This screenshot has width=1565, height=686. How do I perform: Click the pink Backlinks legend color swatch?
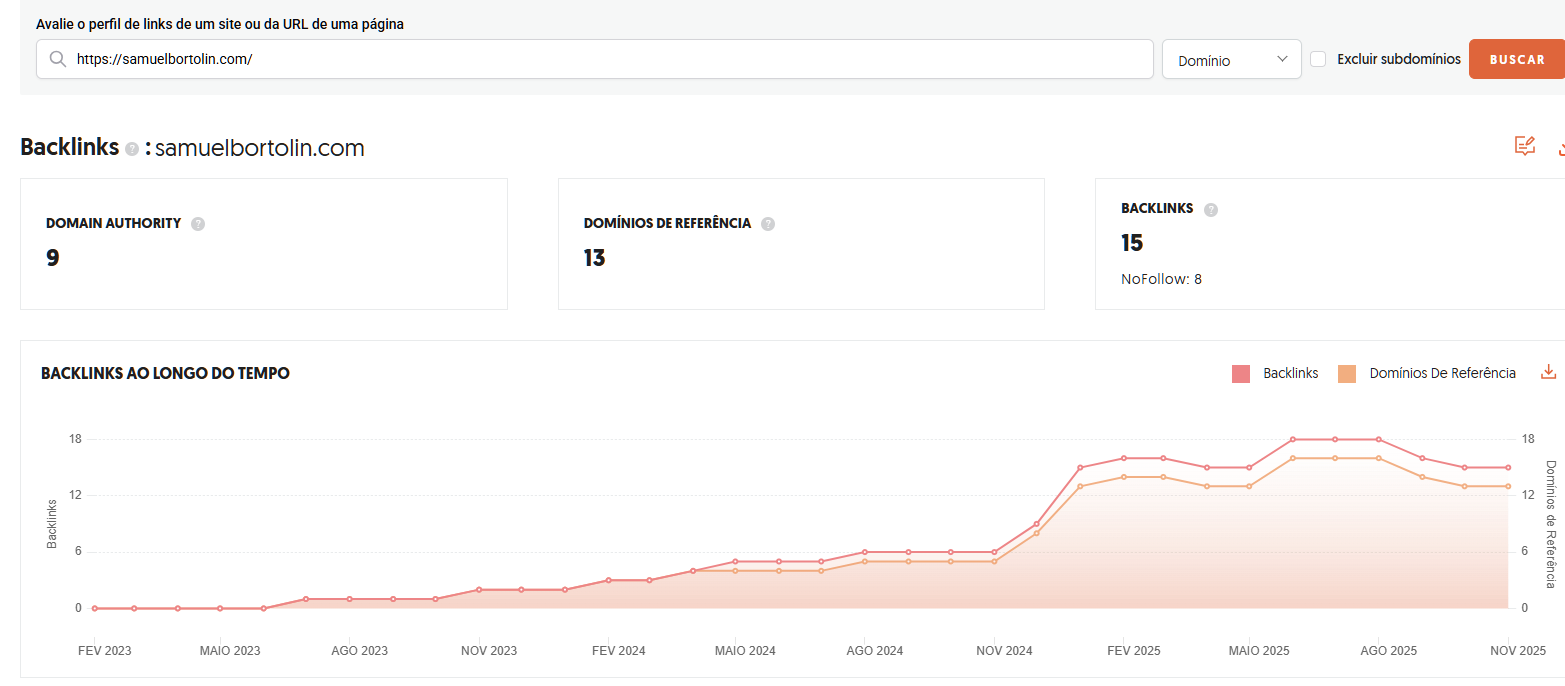(x=1243, y=372)
